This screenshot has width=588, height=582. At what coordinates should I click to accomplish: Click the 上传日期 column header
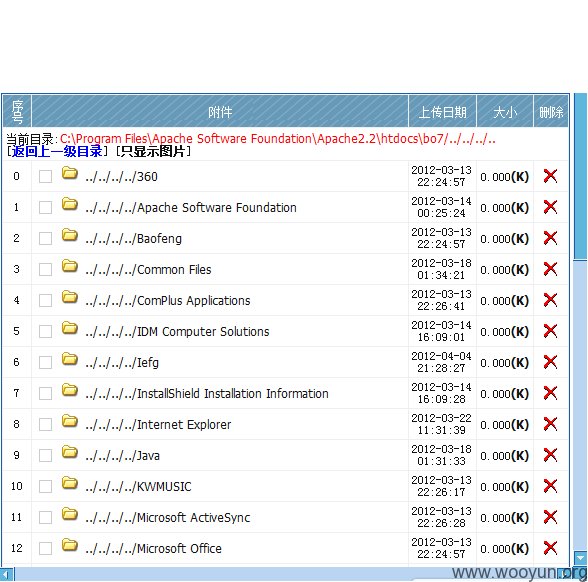[x=442, y=112]
